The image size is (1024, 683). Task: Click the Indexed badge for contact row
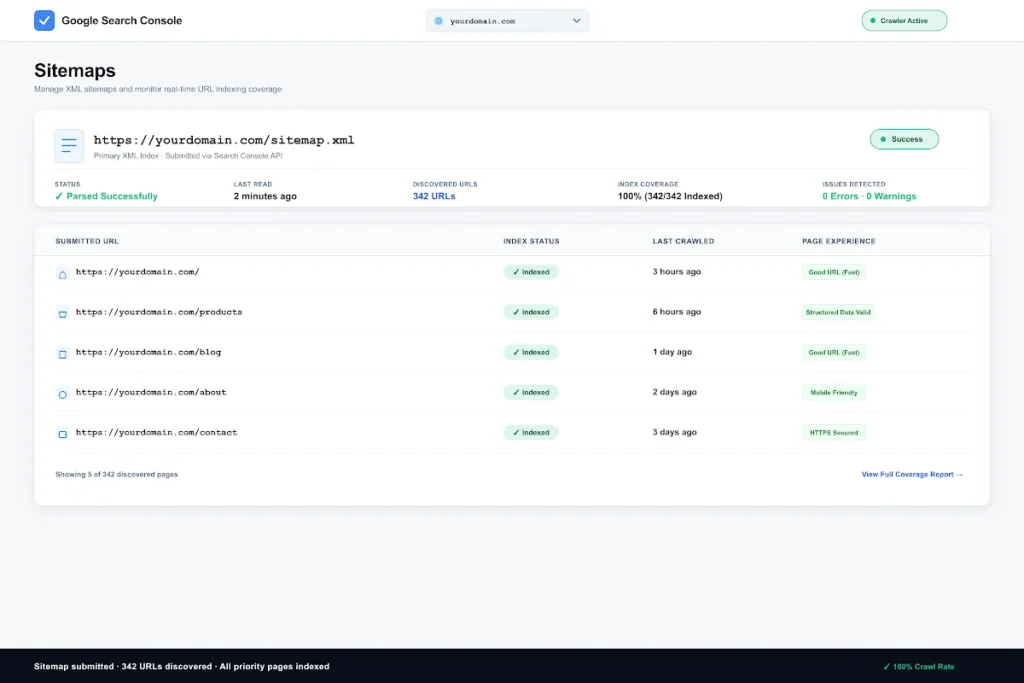click(531, 432)
